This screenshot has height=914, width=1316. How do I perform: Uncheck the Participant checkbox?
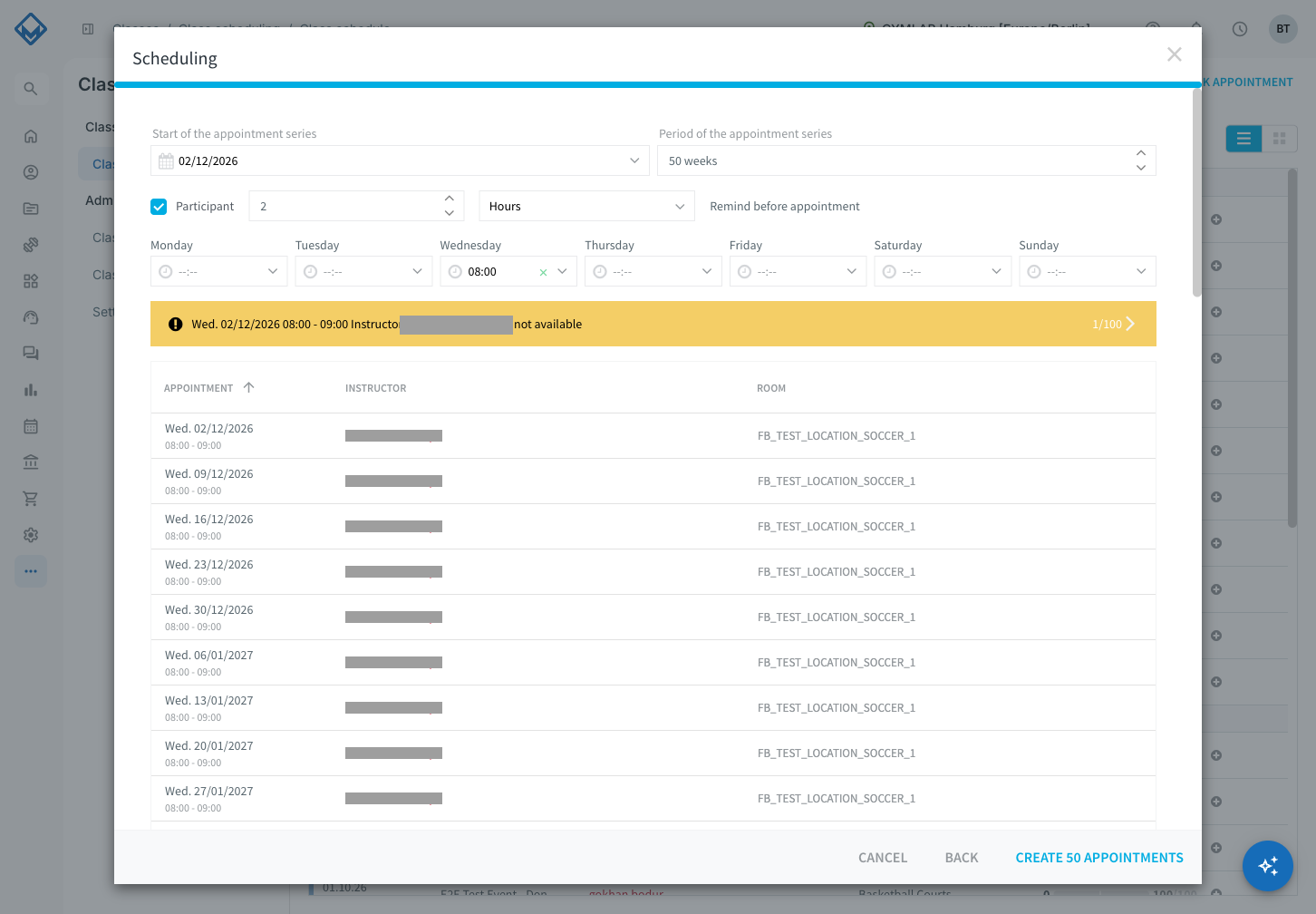click(x=159, y=207)
